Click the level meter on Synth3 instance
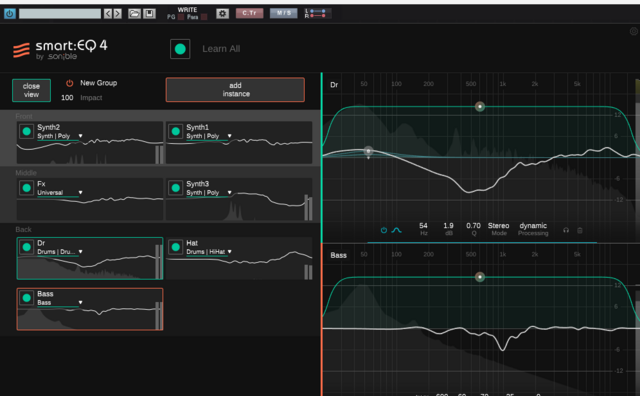Screen dimensions: 640x396 pyautogui.click(x=308, y=207)
